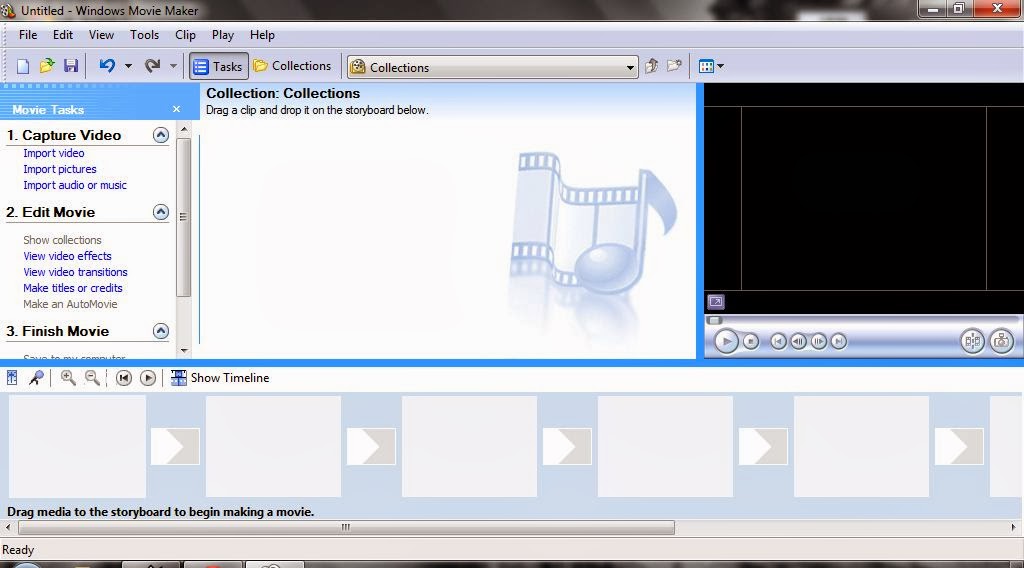Image resolution: width=1024 pixels, height=568 pixels.
Task: Stop the preview playback
Action: point(751,341)
